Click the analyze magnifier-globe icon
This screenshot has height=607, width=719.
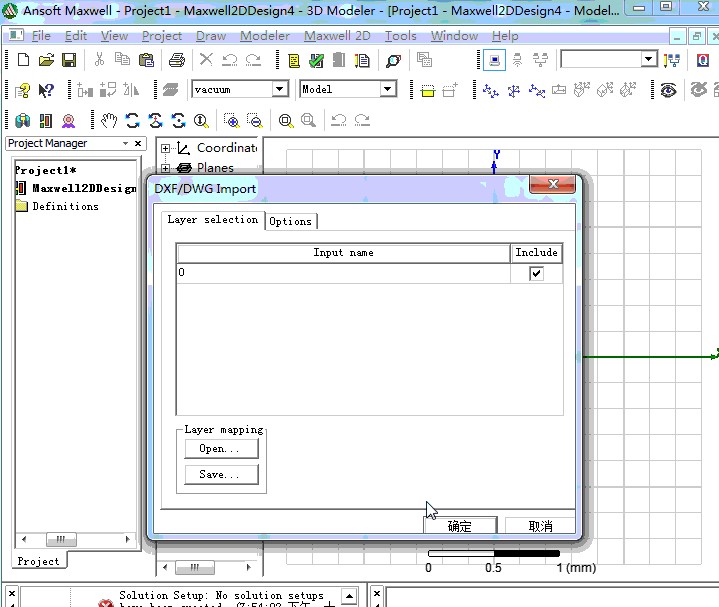point(393,60)
